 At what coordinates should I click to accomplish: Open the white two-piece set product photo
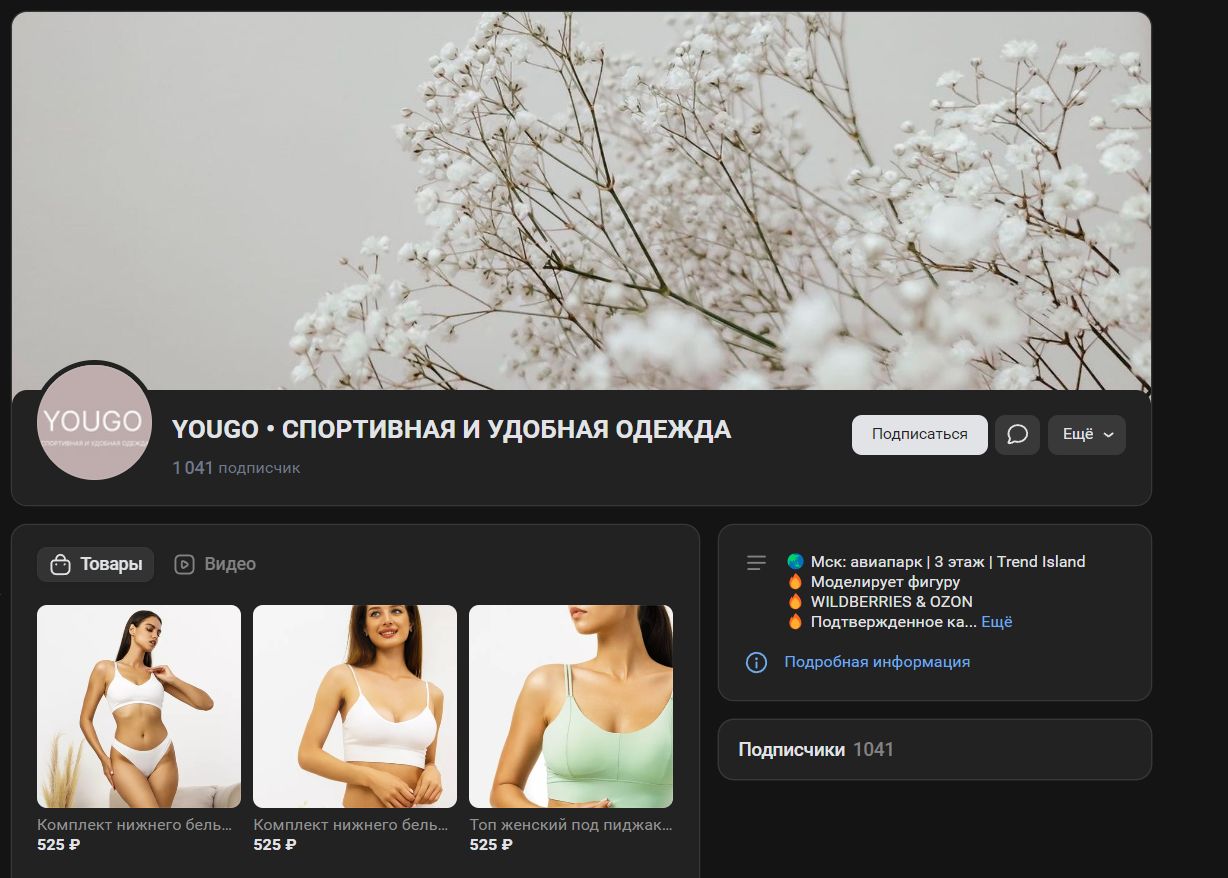pos(139,706)
